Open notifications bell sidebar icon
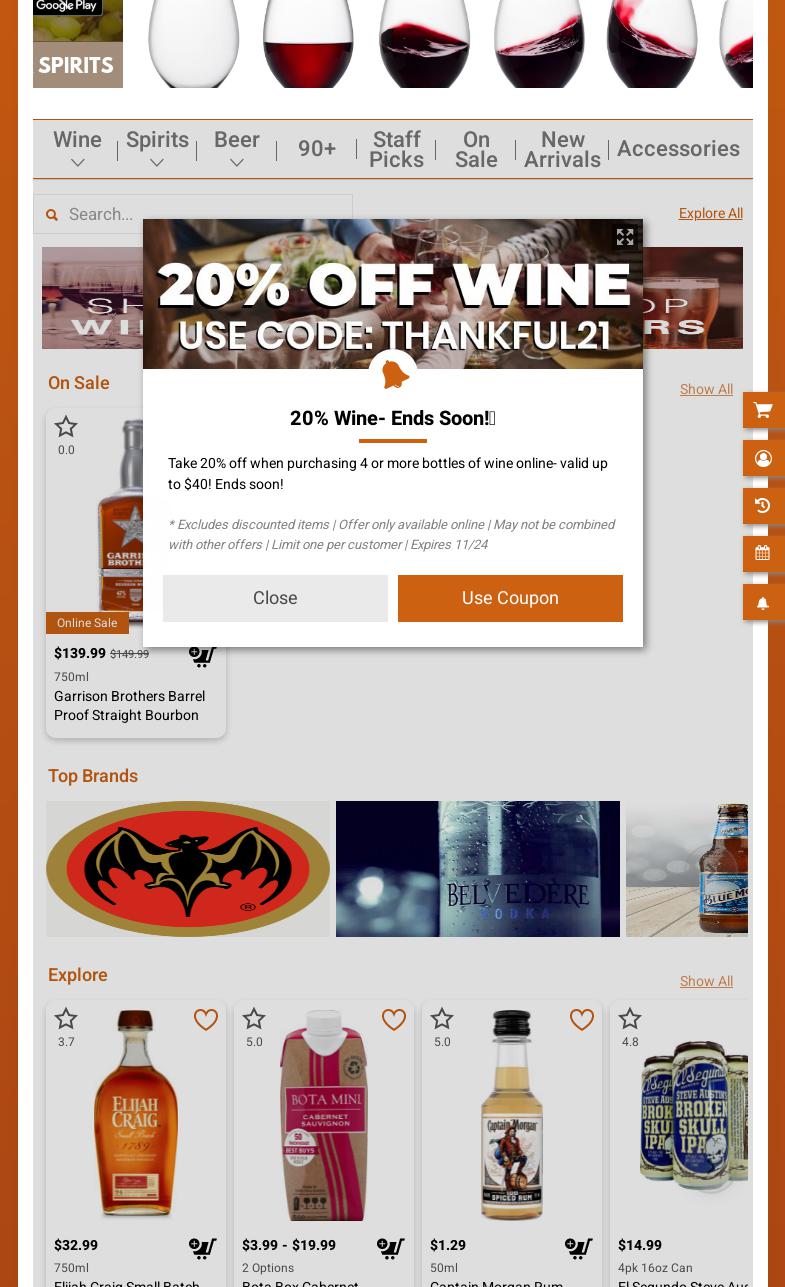This screenshot has height=1287, width=785. click(764, 602)
